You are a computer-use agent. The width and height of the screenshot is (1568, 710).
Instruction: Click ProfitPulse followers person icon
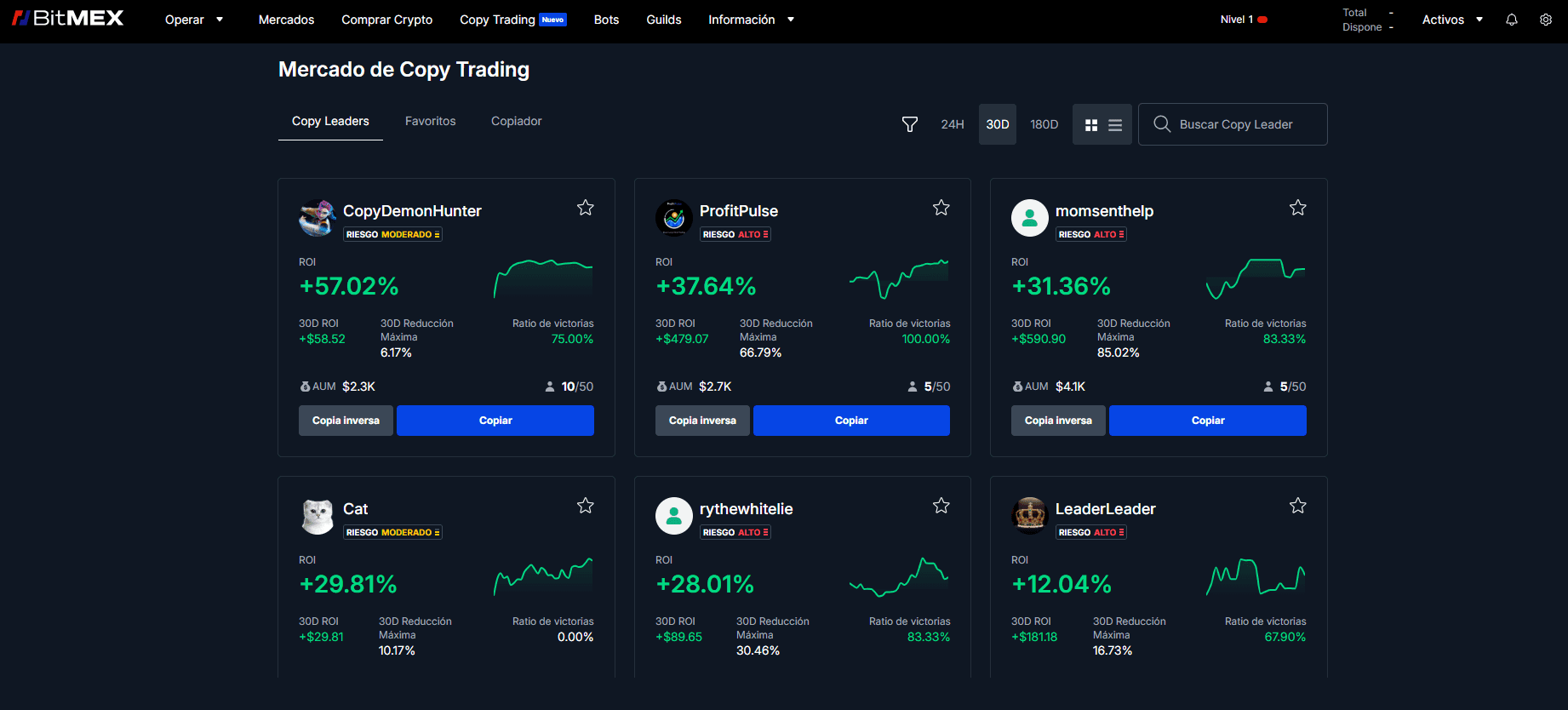913,386
